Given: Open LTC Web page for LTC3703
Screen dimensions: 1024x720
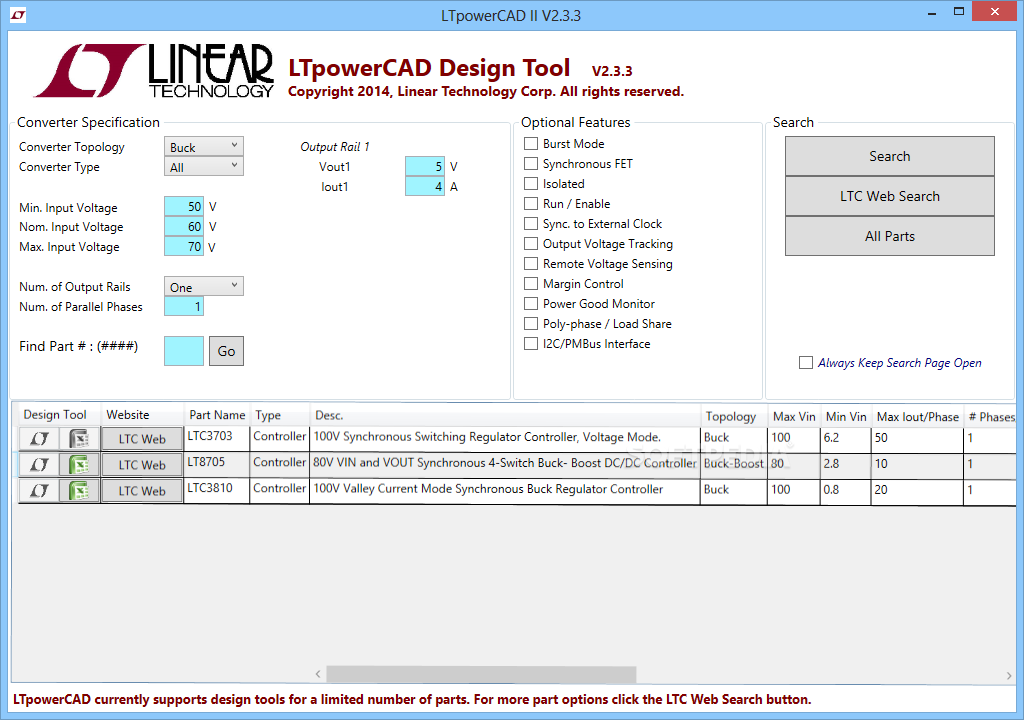Looking at the screenshot, I should point(142,439).
